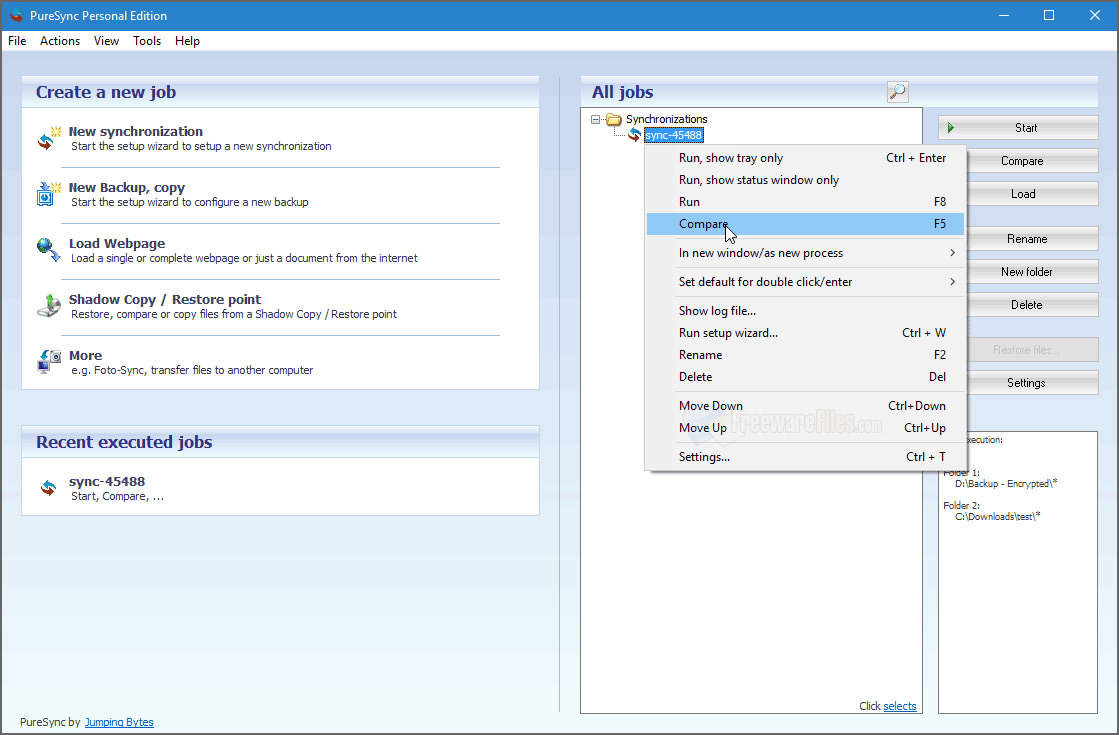Choose 'Run setup wizard...' entry
The width and height of the screenshot is (1119, 735).
coord(805,333)
